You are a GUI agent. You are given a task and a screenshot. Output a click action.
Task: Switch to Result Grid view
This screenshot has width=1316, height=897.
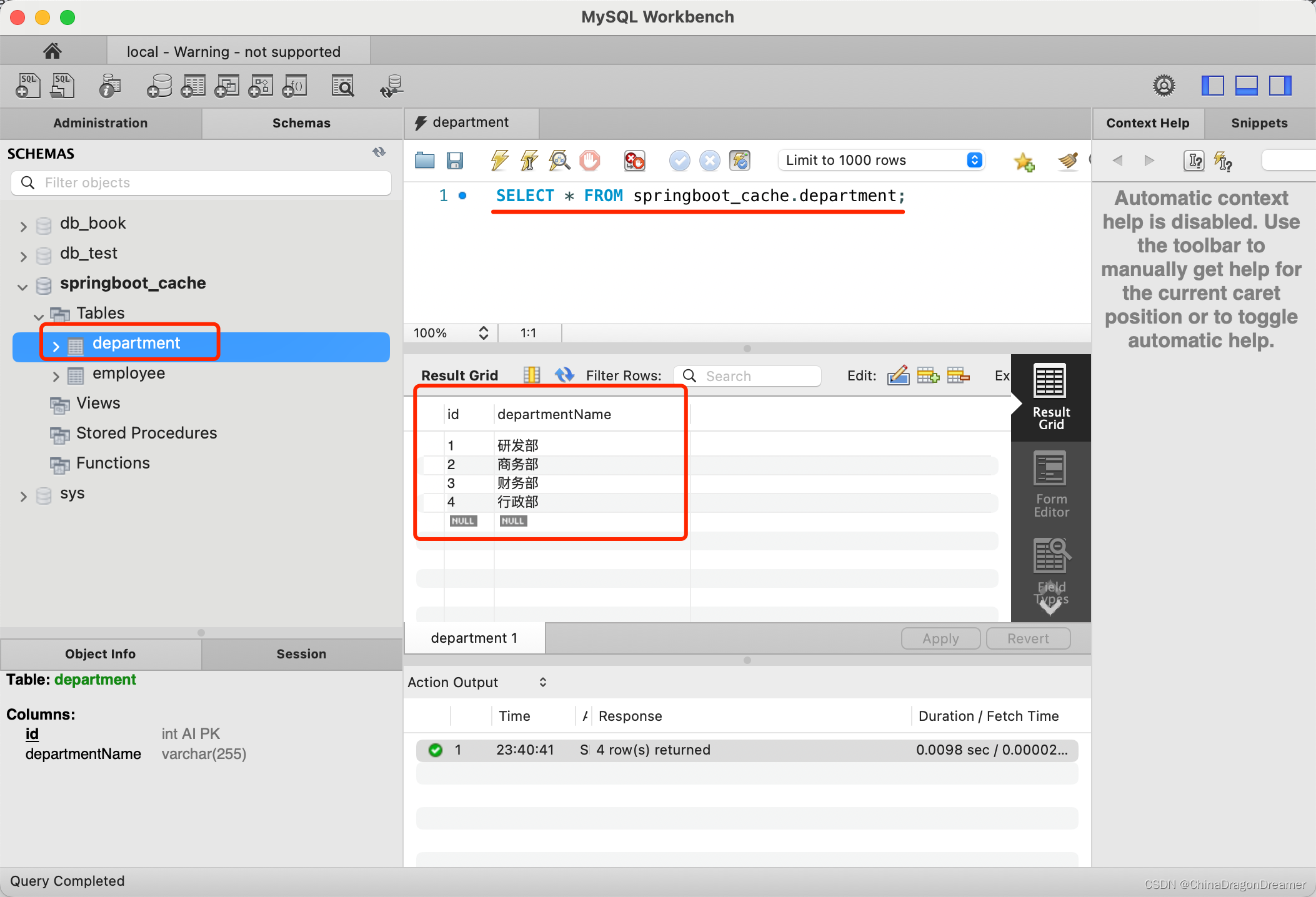pos(1051,397)
